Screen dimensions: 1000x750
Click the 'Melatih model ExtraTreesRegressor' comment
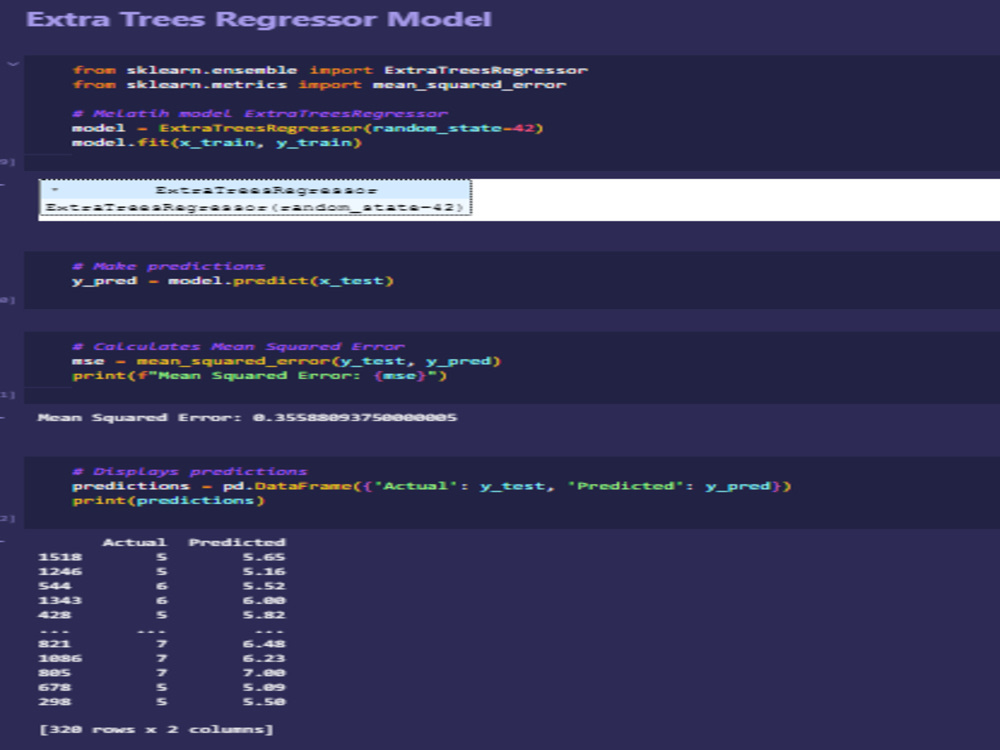point(260,114)
